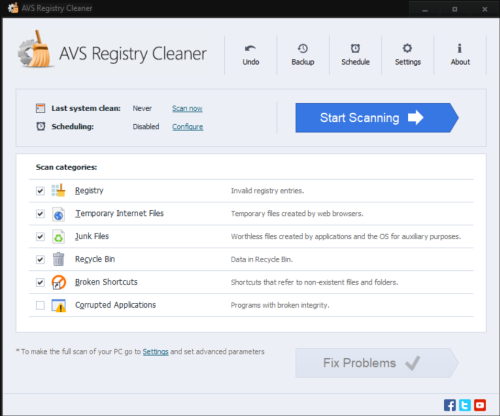Viewport: 500px width, 416px height.
Task: Select the Junk Files label
Action: pyautogui.click(x=92, y=236)
